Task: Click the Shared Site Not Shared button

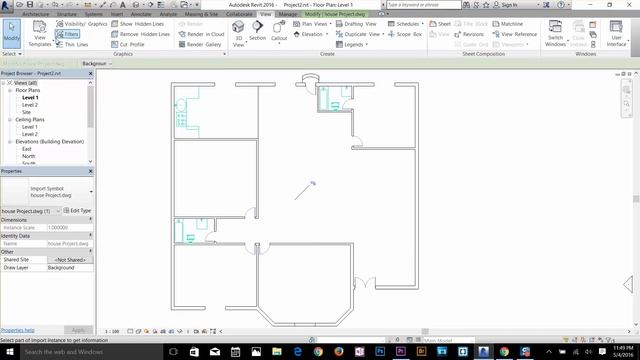Action: [x=70, y=260]
